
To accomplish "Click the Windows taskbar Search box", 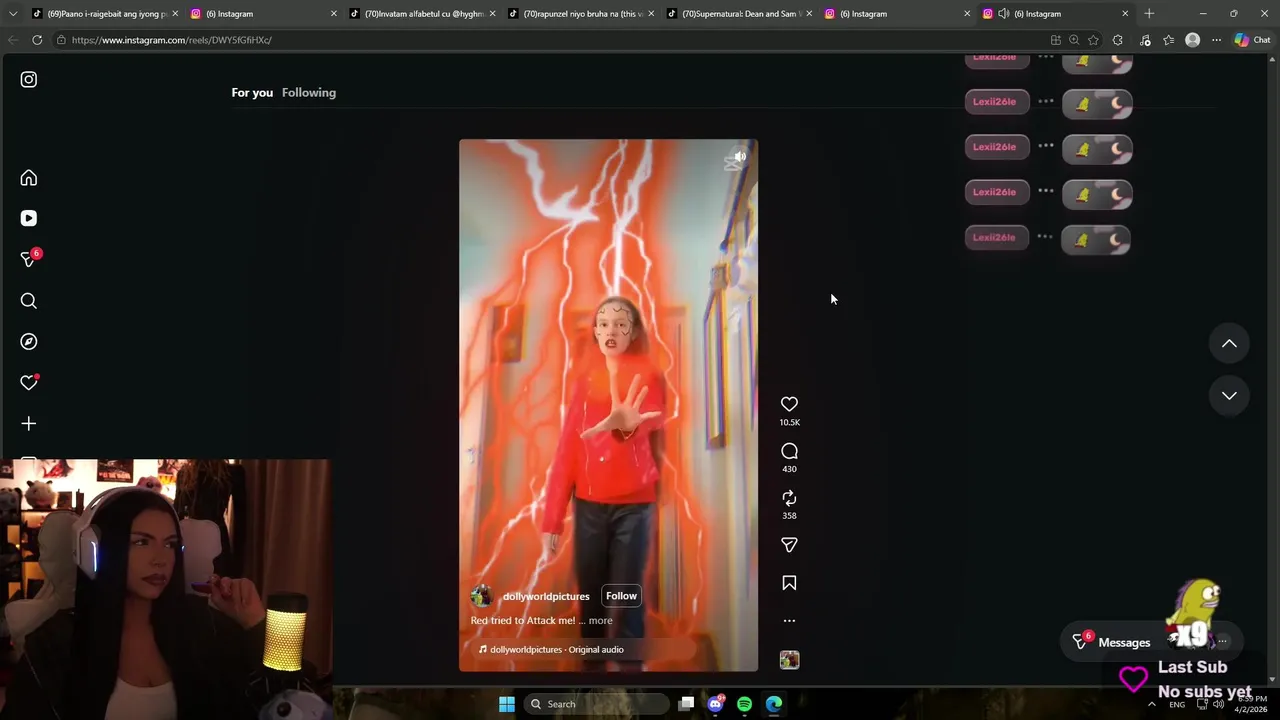I will 596,704.
